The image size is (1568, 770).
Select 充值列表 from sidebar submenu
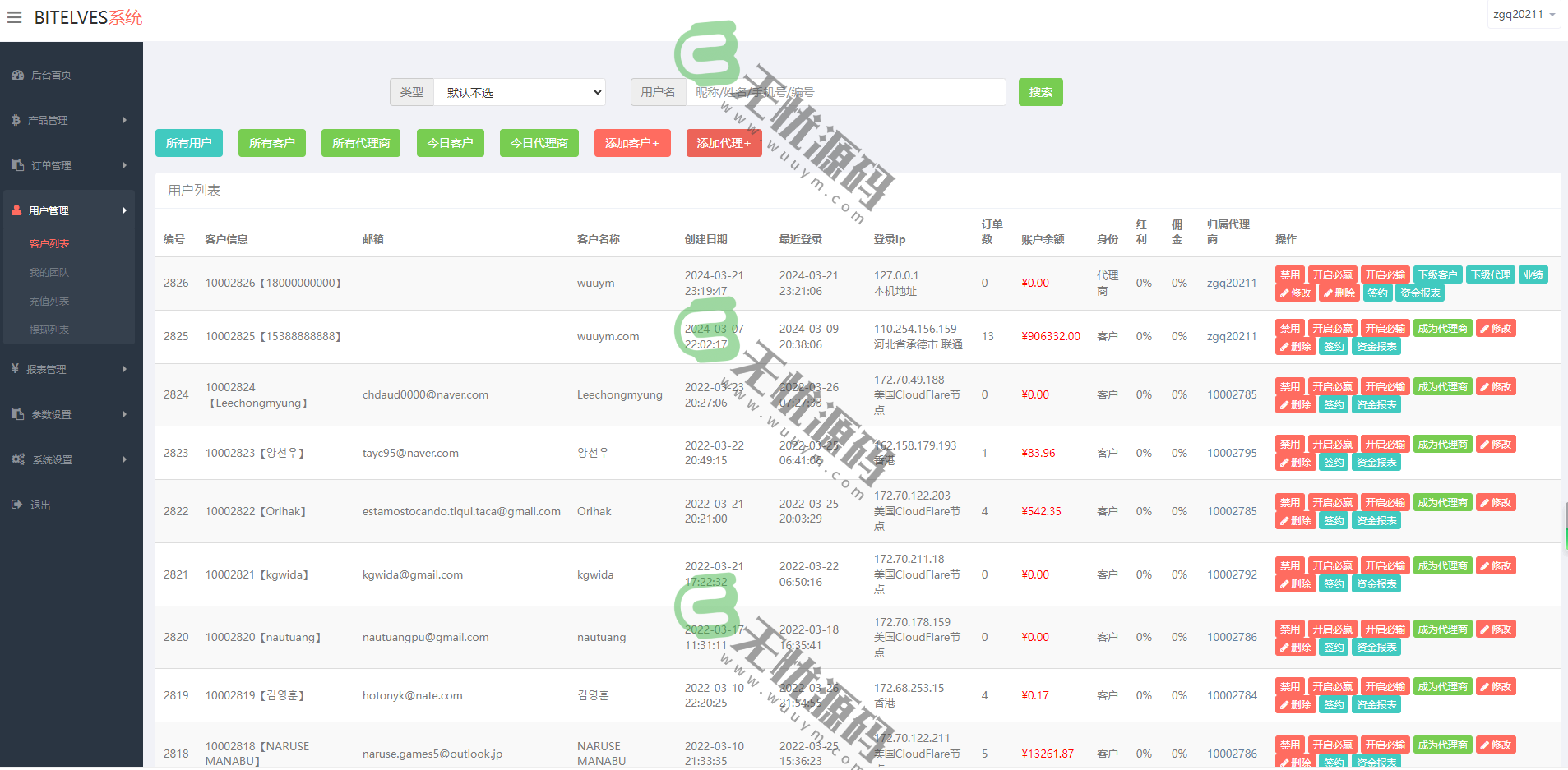49,301
